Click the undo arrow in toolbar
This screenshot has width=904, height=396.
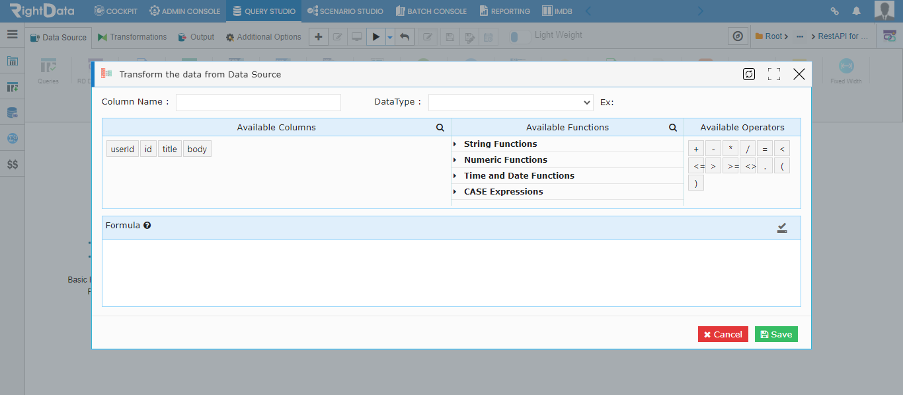click(x=404, y=37)
